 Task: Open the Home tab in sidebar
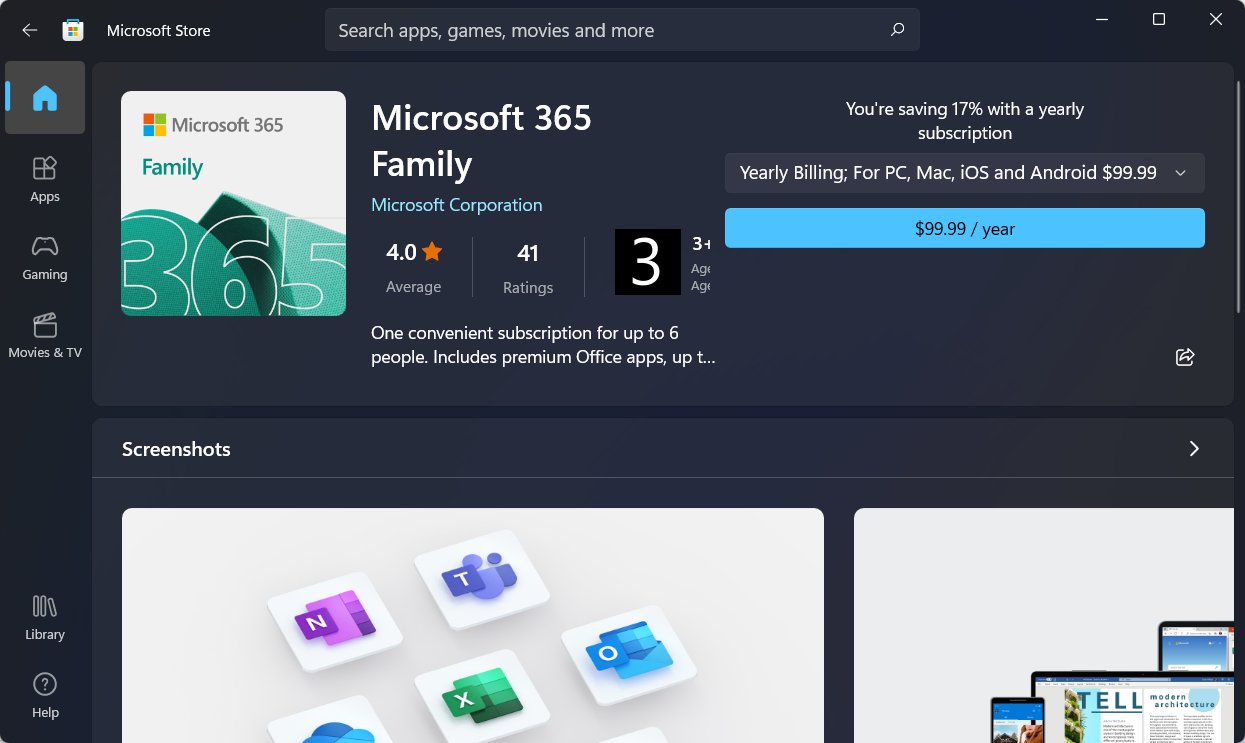coord(45,98)
